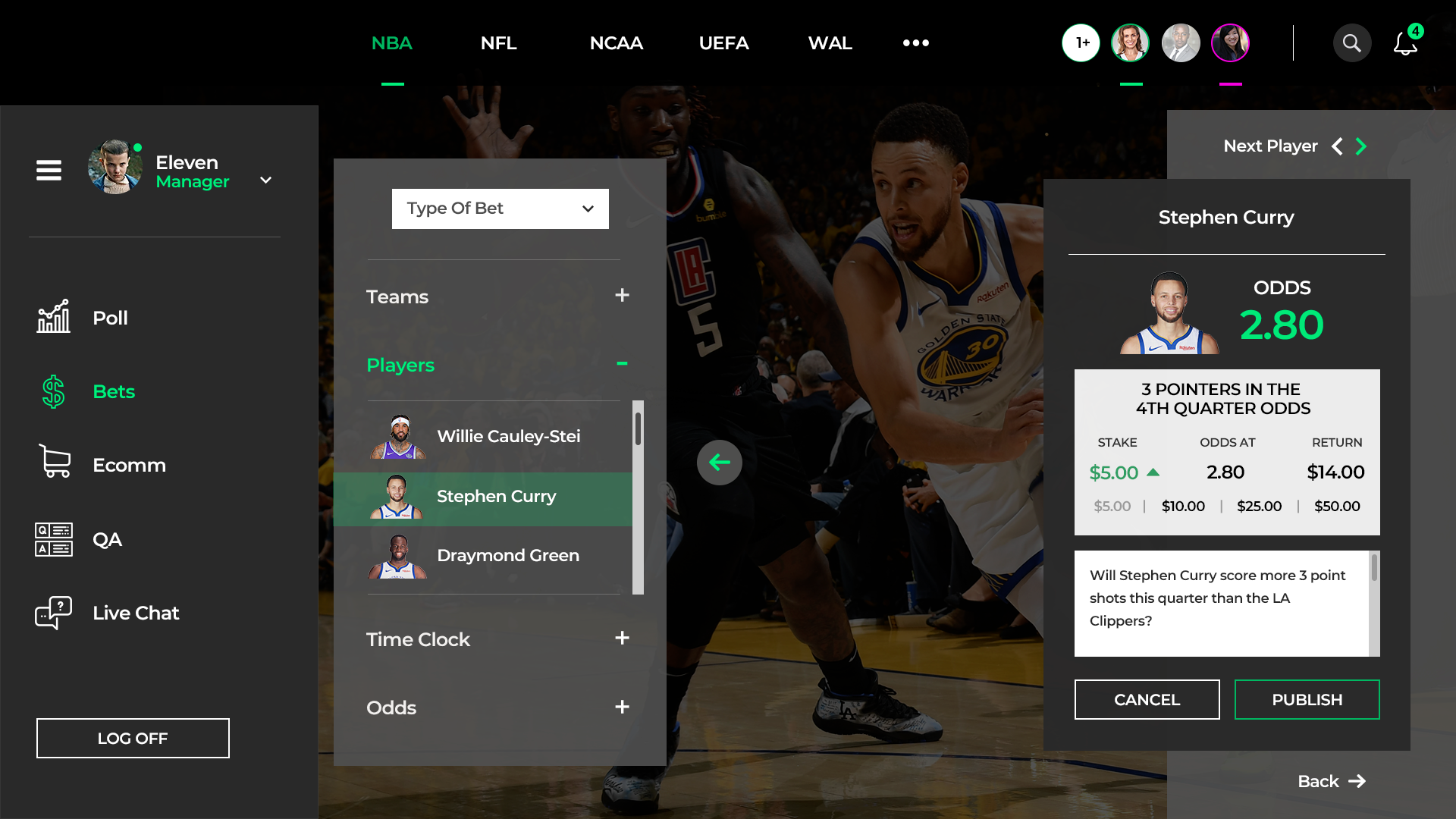
Task: Select the $25.00 stake option
Action: 1259,506
